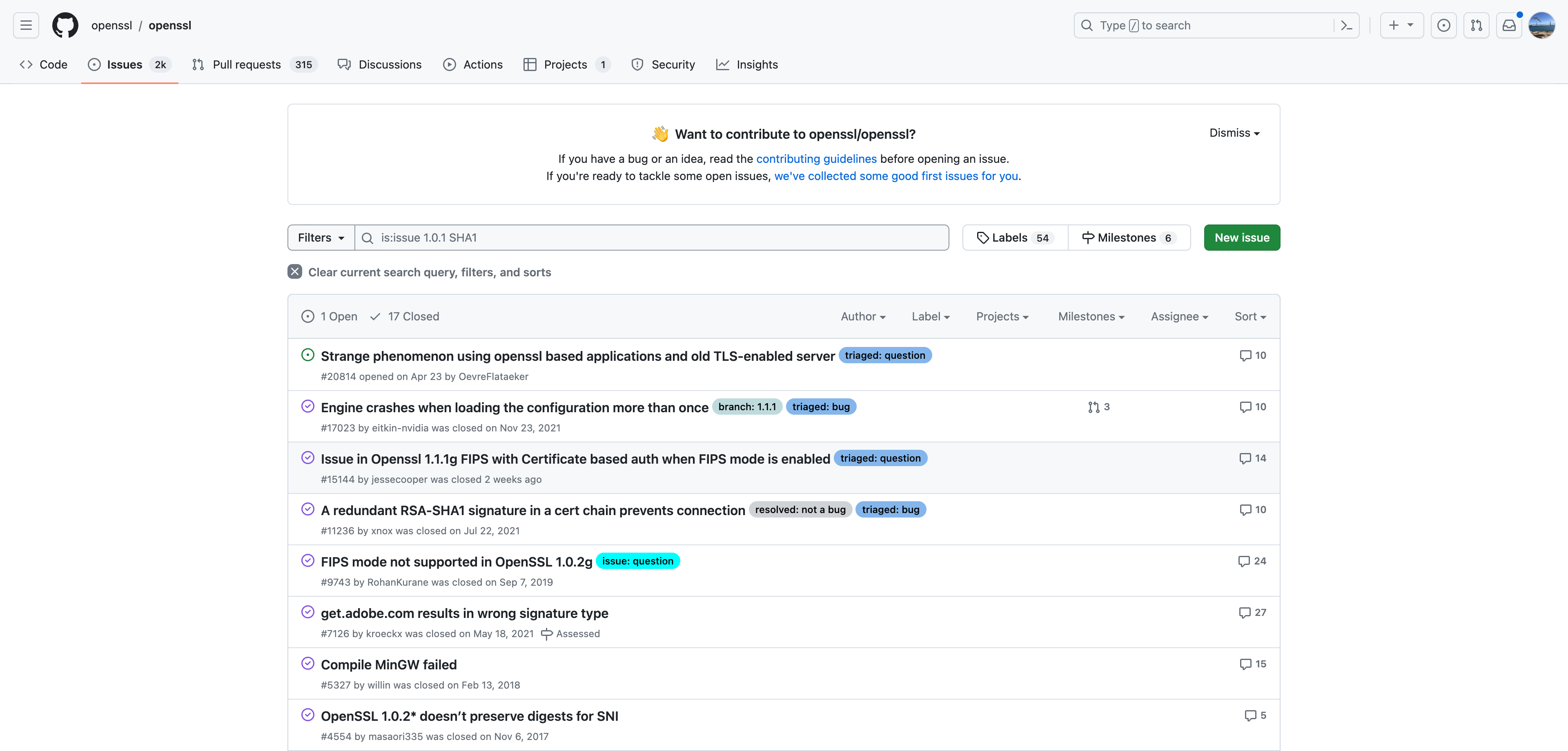
Task: Open the notifications inbox icon
Action: 1509,25
